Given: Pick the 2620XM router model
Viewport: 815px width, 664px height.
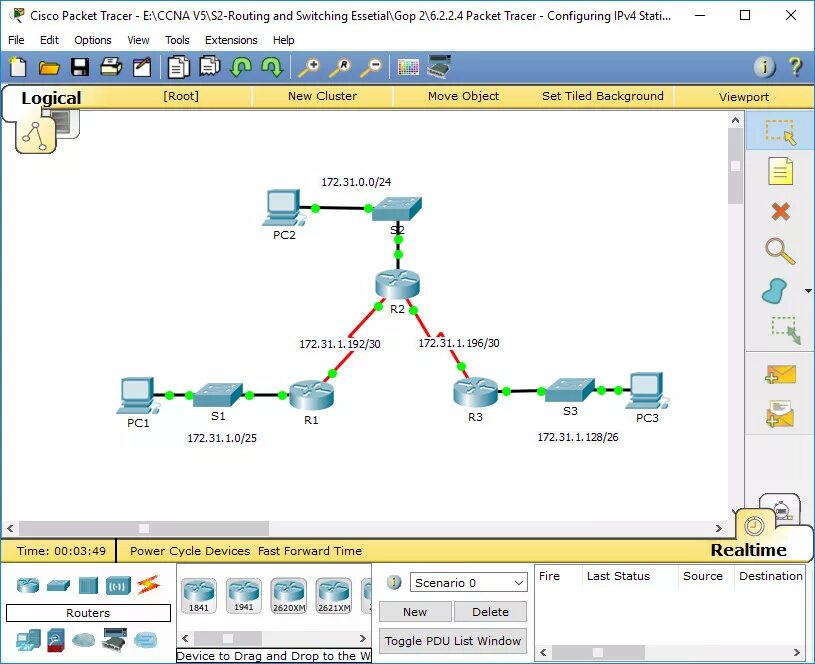Looking at the screenshot, I should (288, 595).
